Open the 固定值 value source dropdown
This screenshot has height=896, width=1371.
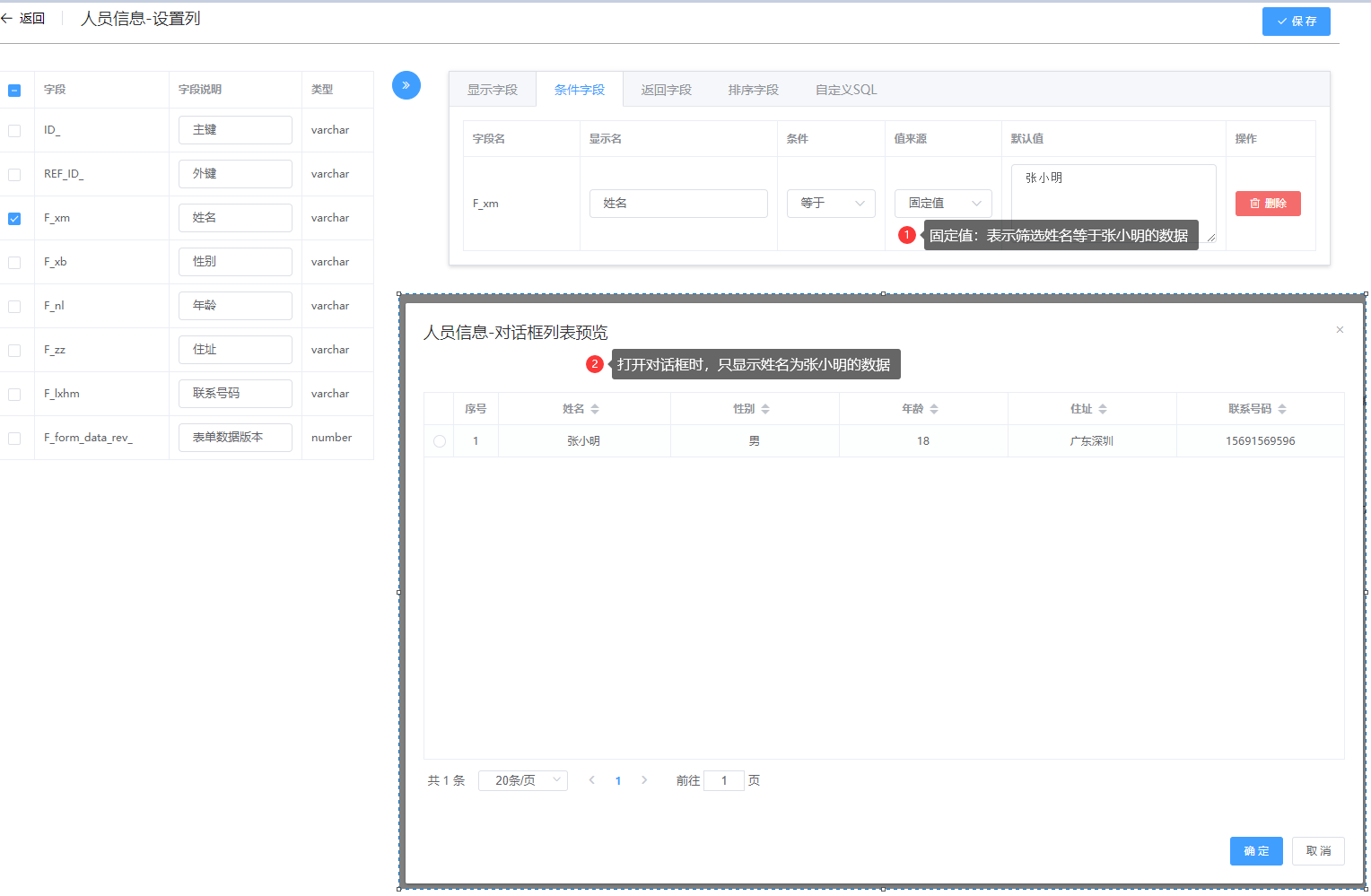943,204
